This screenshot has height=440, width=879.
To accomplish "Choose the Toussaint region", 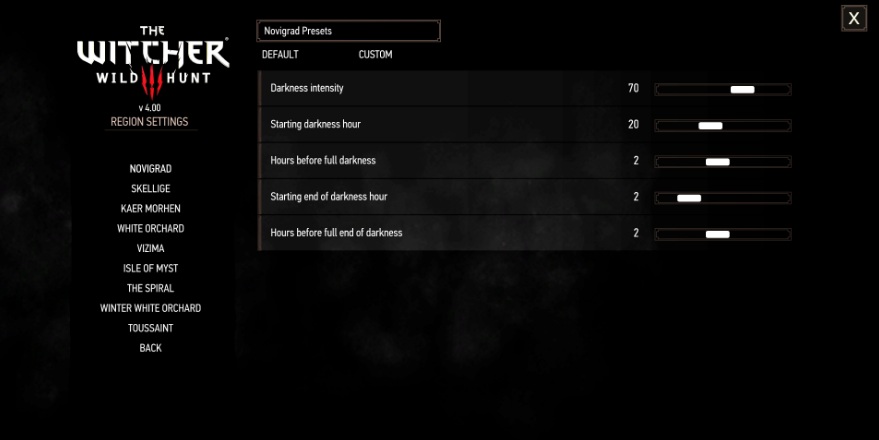I will click(150, 328).
